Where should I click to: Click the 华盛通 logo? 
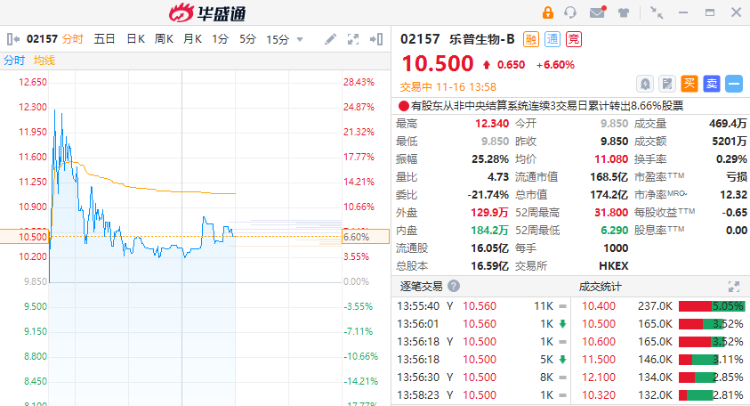207,13
